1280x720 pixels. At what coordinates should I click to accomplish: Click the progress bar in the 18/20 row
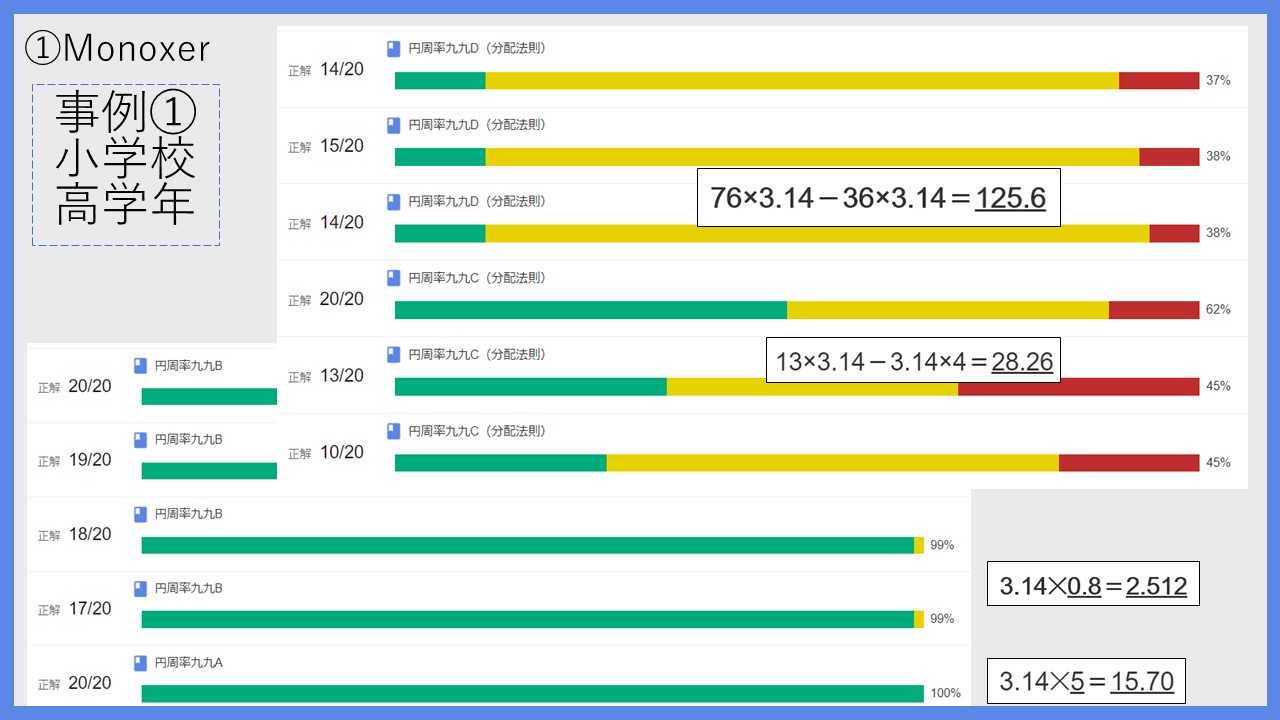[x=533, y=545]
